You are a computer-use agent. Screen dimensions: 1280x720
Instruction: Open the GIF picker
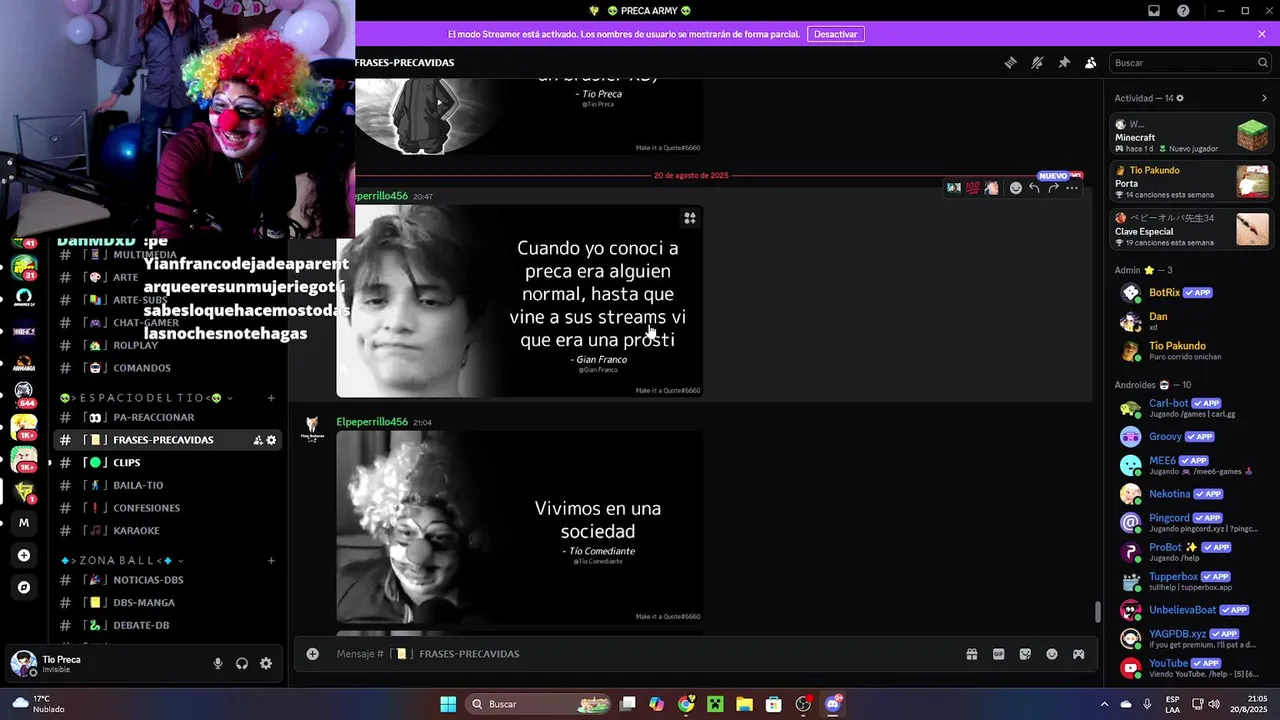pos(998,654)
